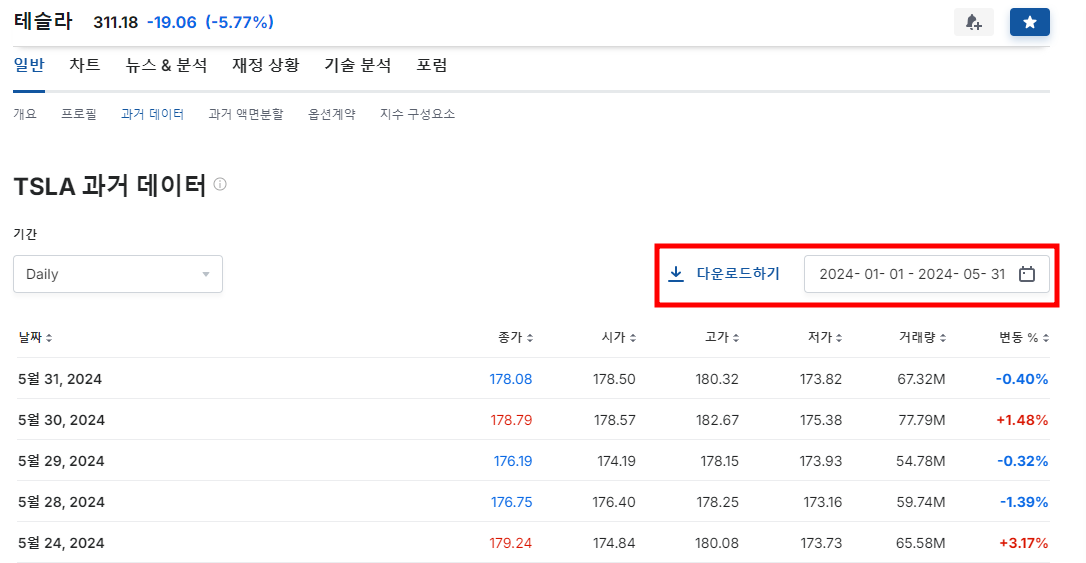Open the Daily period dropdown
The height and width of the screenshot is (563, 1086).
click(x=118, y=274)
